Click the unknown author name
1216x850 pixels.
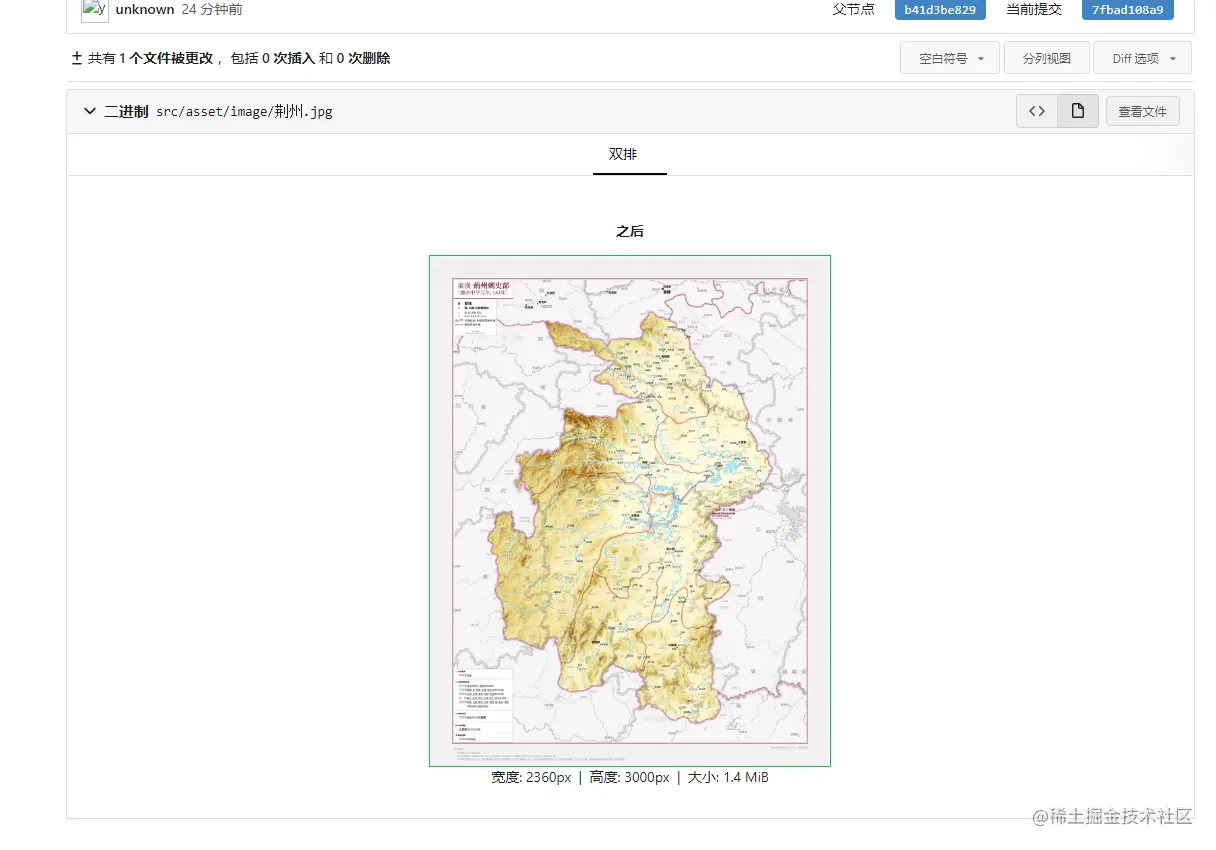pos(145,9)
